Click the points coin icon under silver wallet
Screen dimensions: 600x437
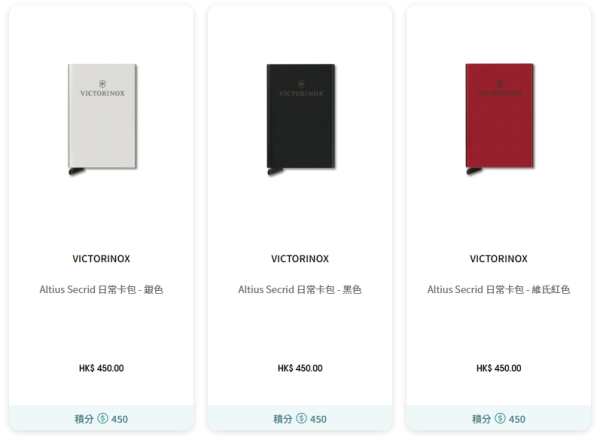(x=103, y=418)
